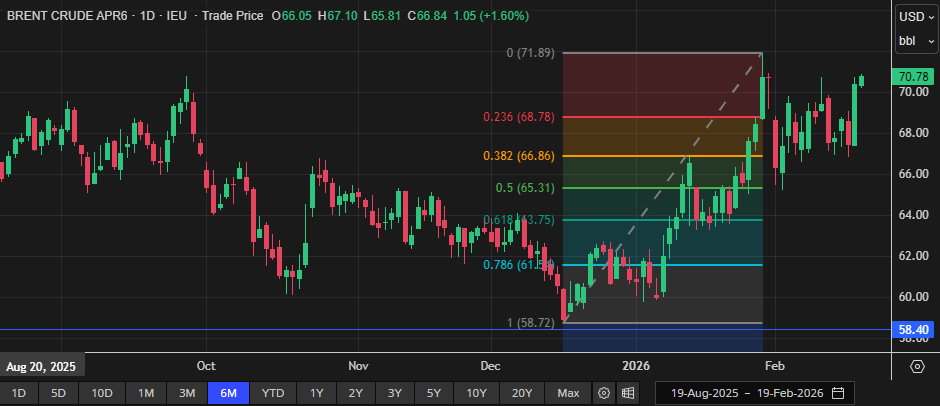Screen dimensions: 940x406
Task: Switch range to 1Y
Action: [317, 393]
